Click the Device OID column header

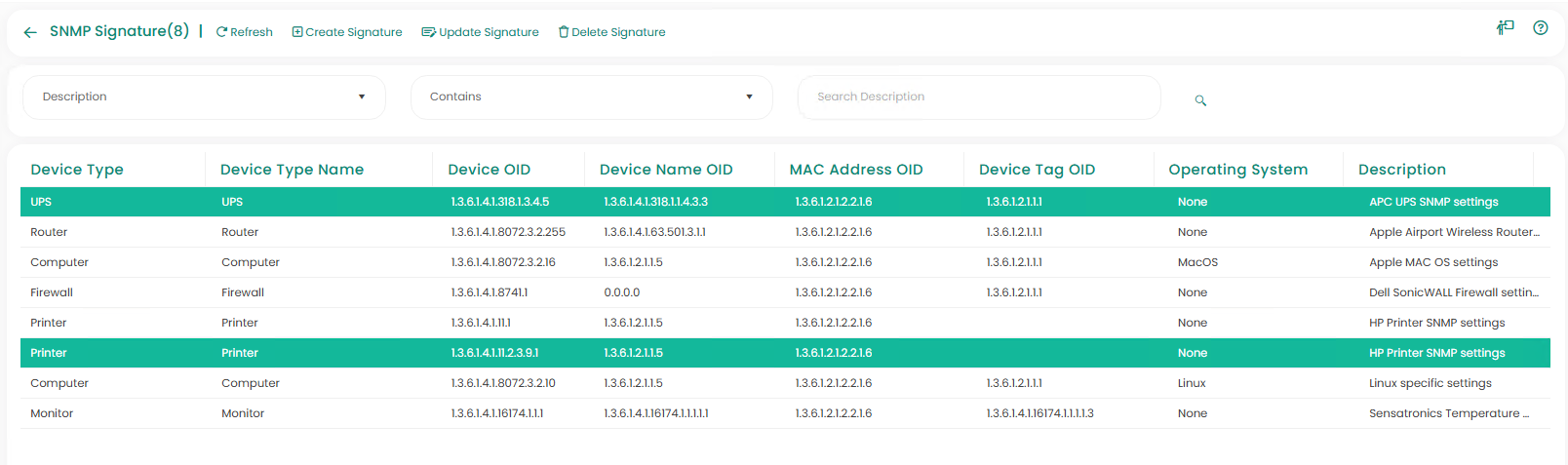[490, 170]
